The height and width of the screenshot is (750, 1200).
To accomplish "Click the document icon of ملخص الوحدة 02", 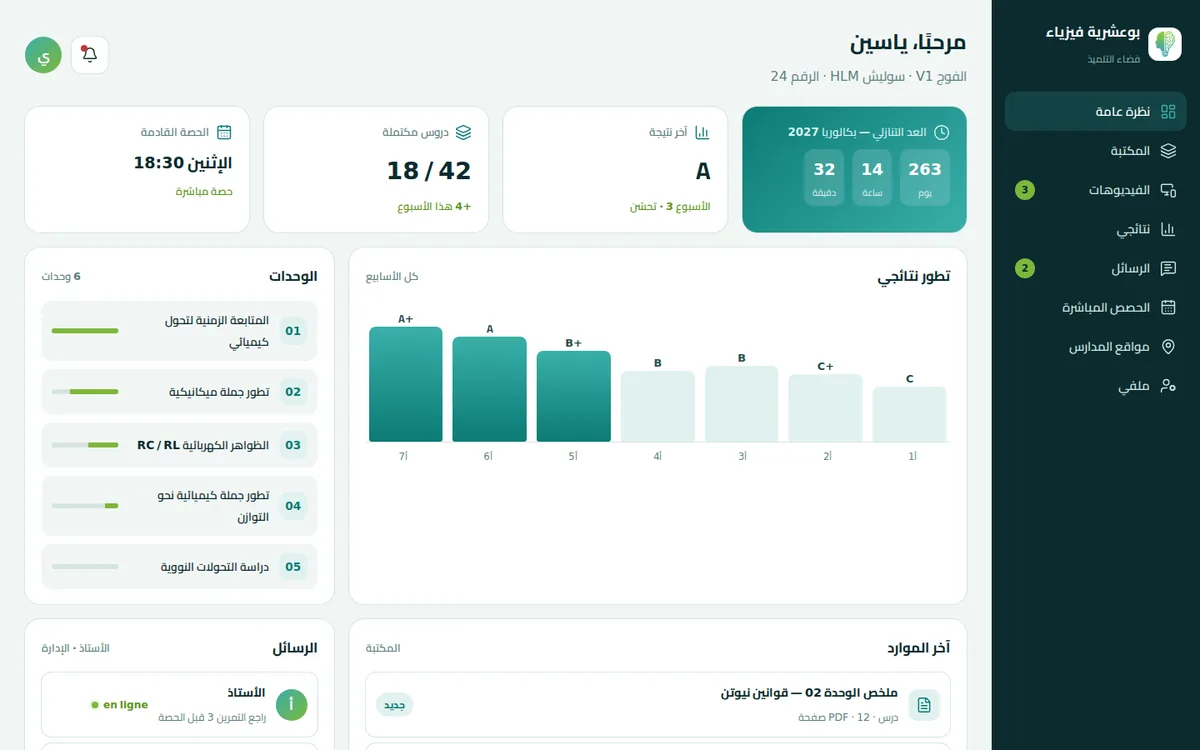I will click(x=924, y=705).
